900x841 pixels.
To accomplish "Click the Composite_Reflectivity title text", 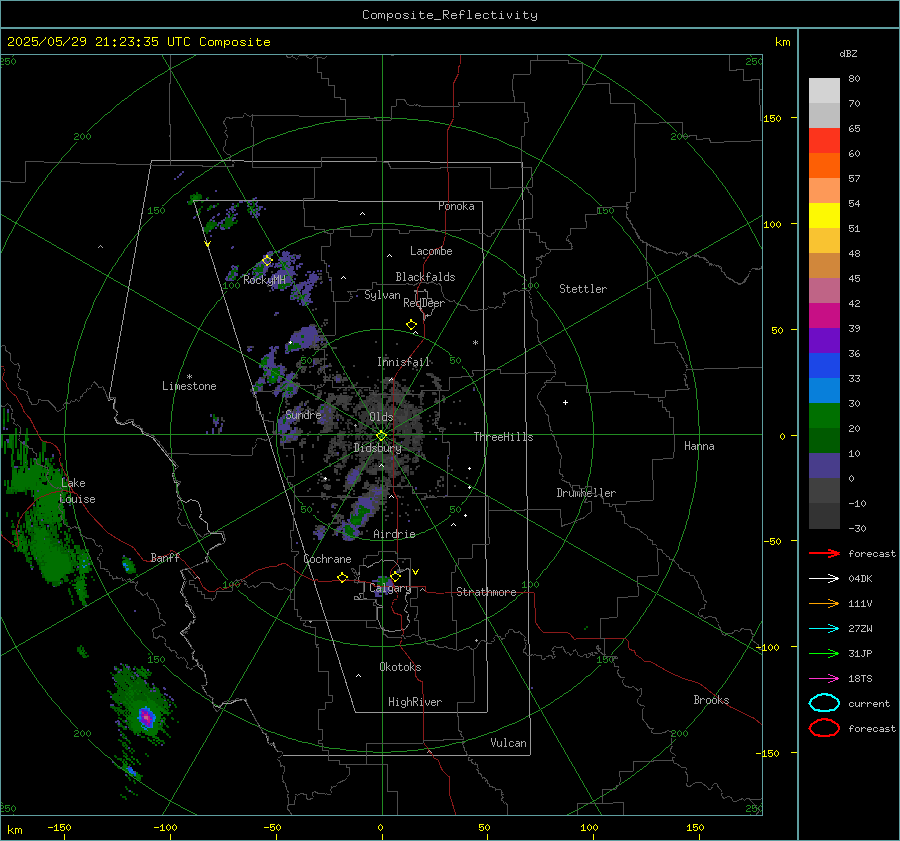I will 449,15.
